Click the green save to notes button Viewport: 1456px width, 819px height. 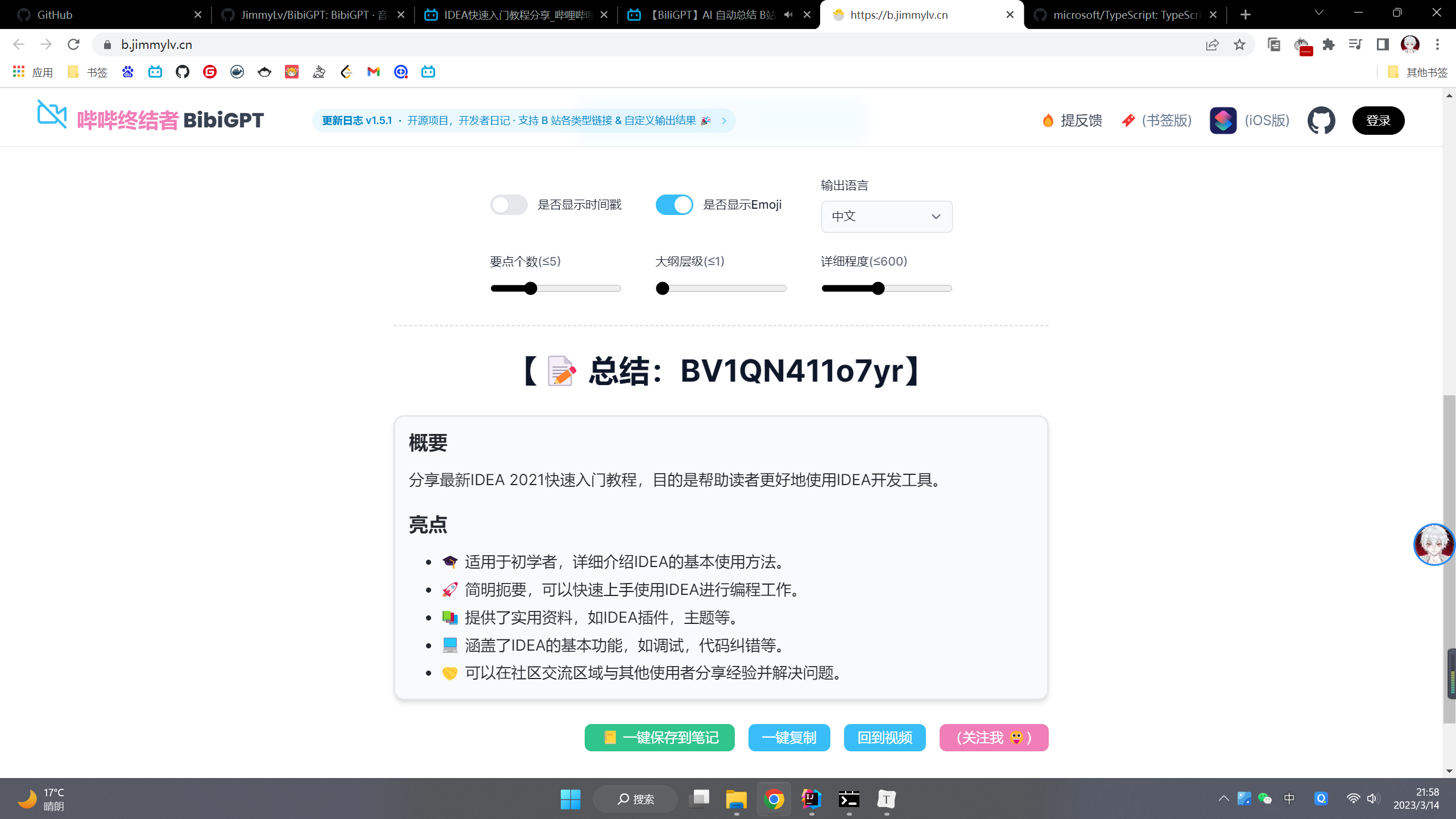coord(659,738)
